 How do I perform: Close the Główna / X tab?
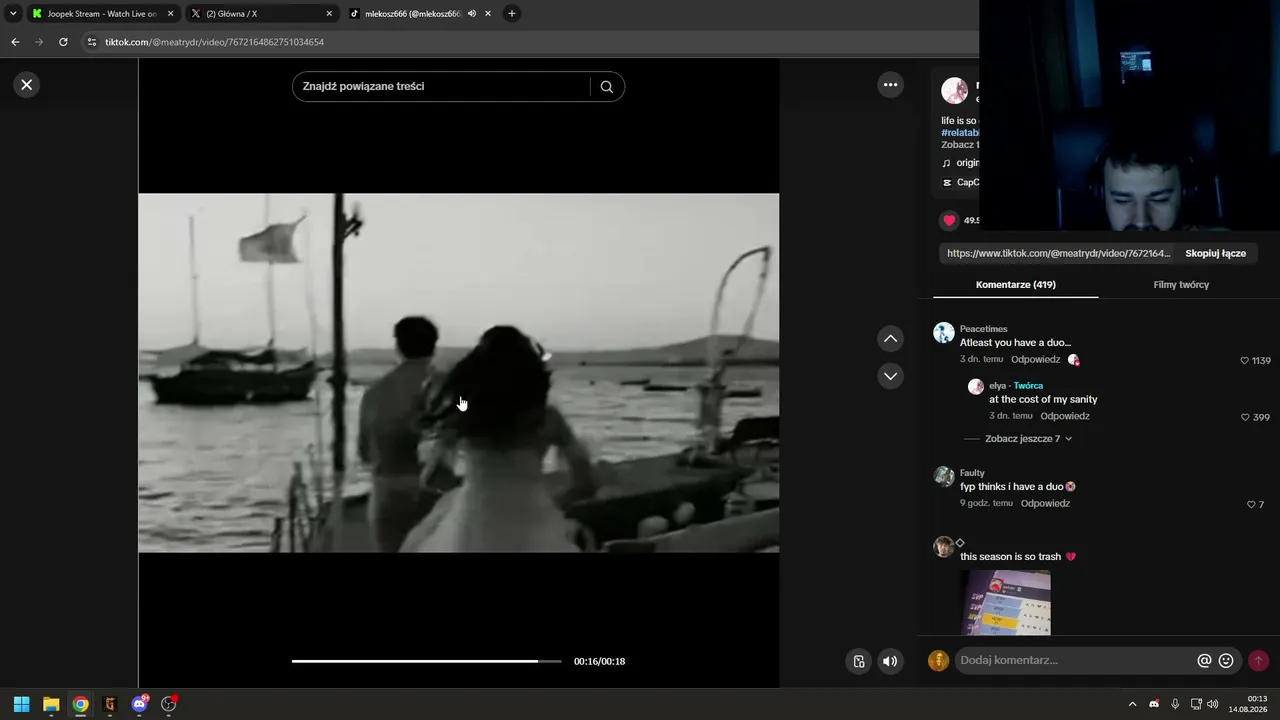point(329,14)
